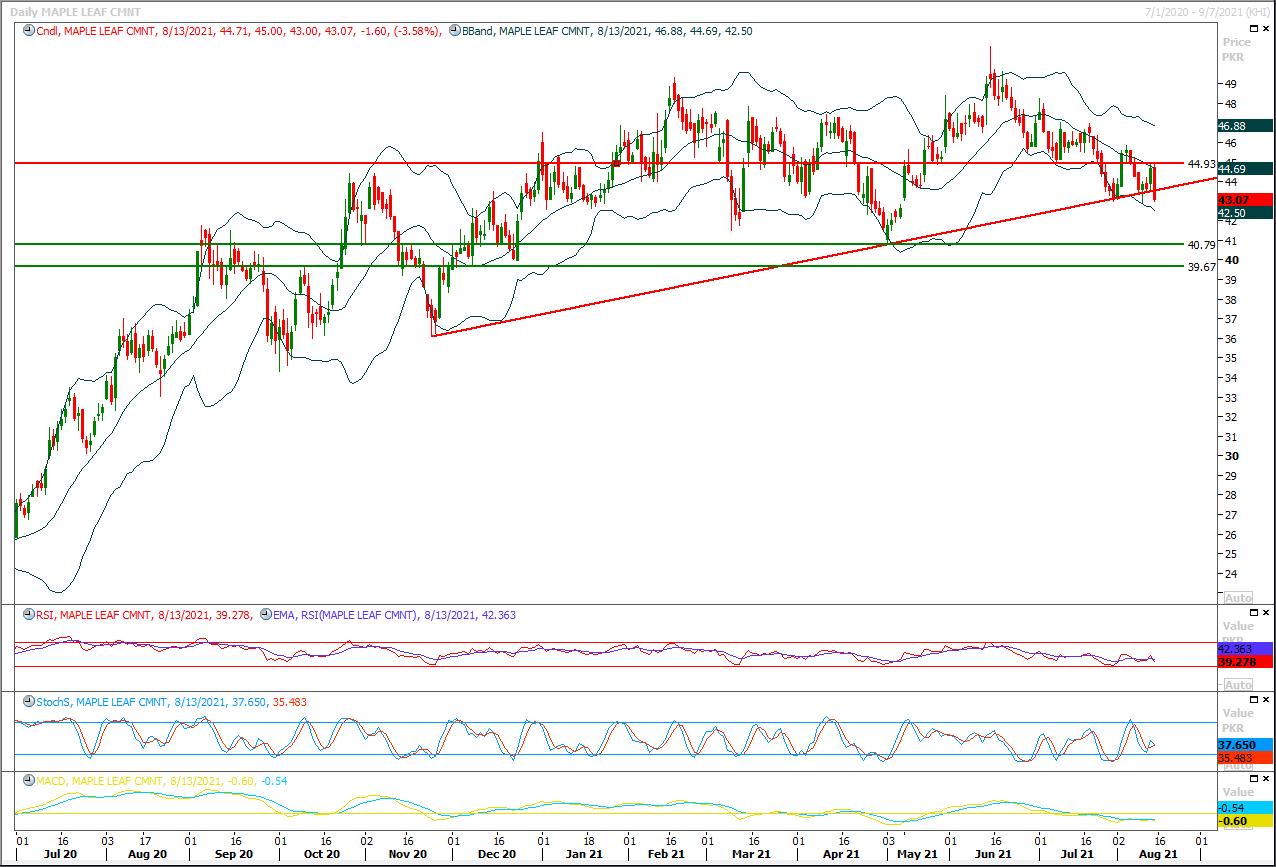This screenshot has height=867, width=1276.
Task: Maximize the RSI indicator pane
Action: pyautogui.click(x=1252, y=613)
